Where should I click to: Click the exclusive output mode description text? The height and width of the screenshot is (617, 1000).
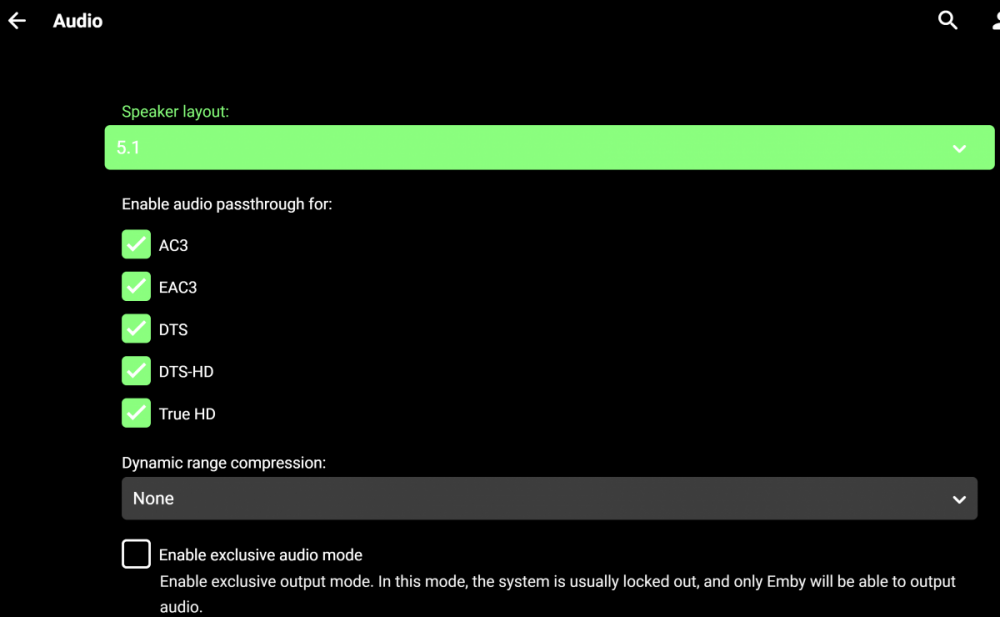tap(556, 581)
